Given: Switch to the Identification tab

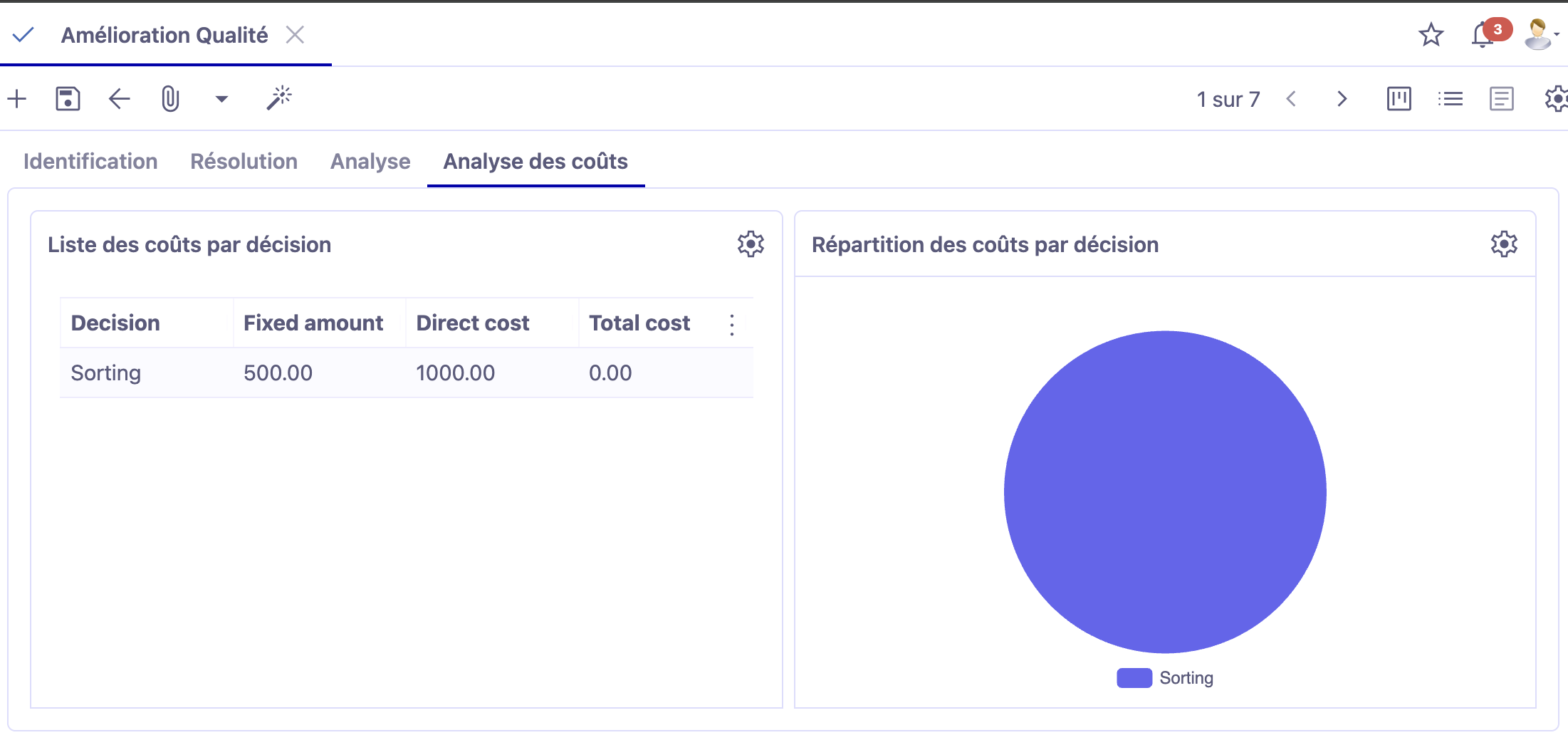Looking at the screenshot, I should [x=90, y=162].
